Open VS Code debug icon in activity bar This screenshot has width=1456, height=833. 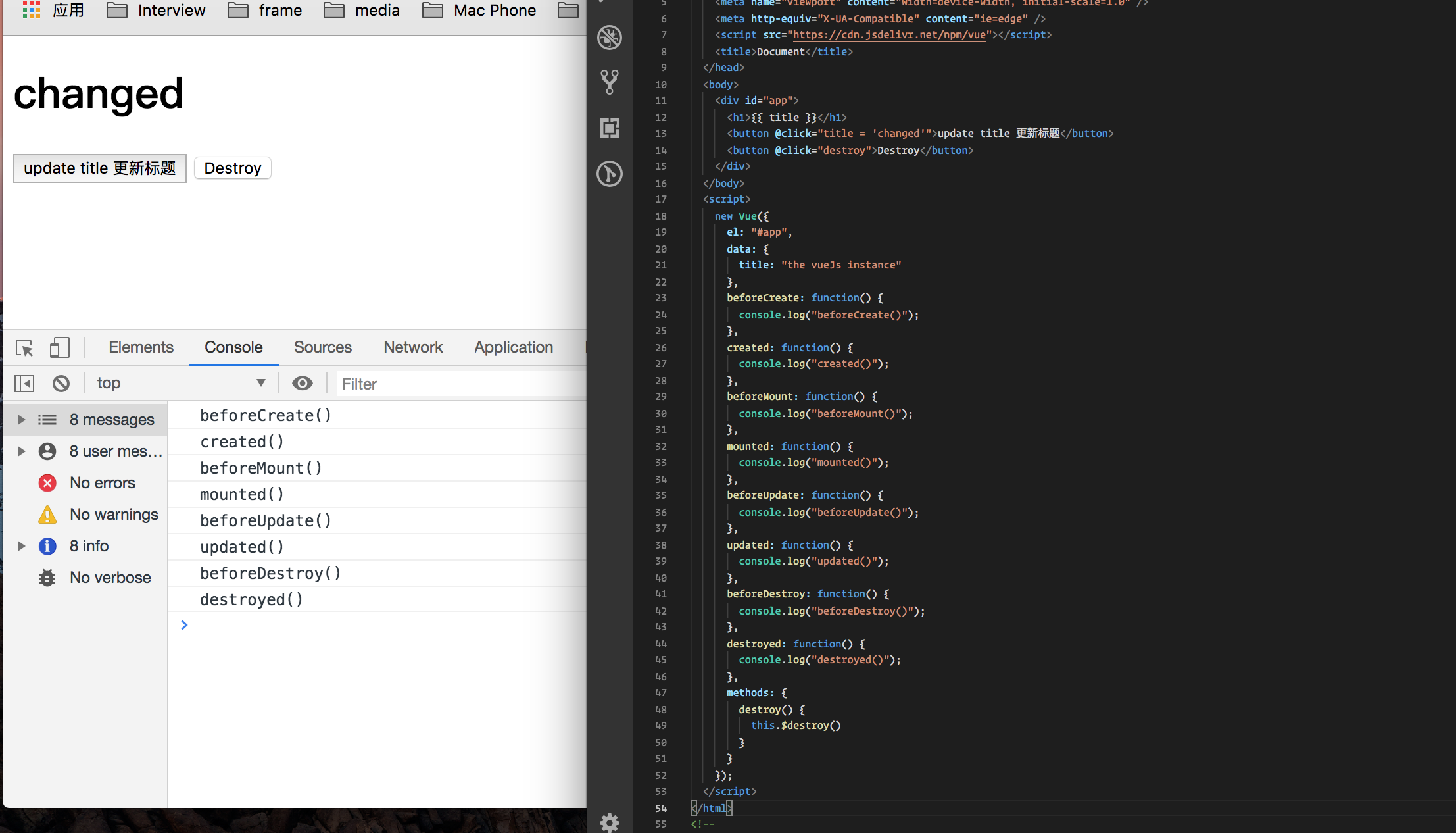[x=610, y=38]
